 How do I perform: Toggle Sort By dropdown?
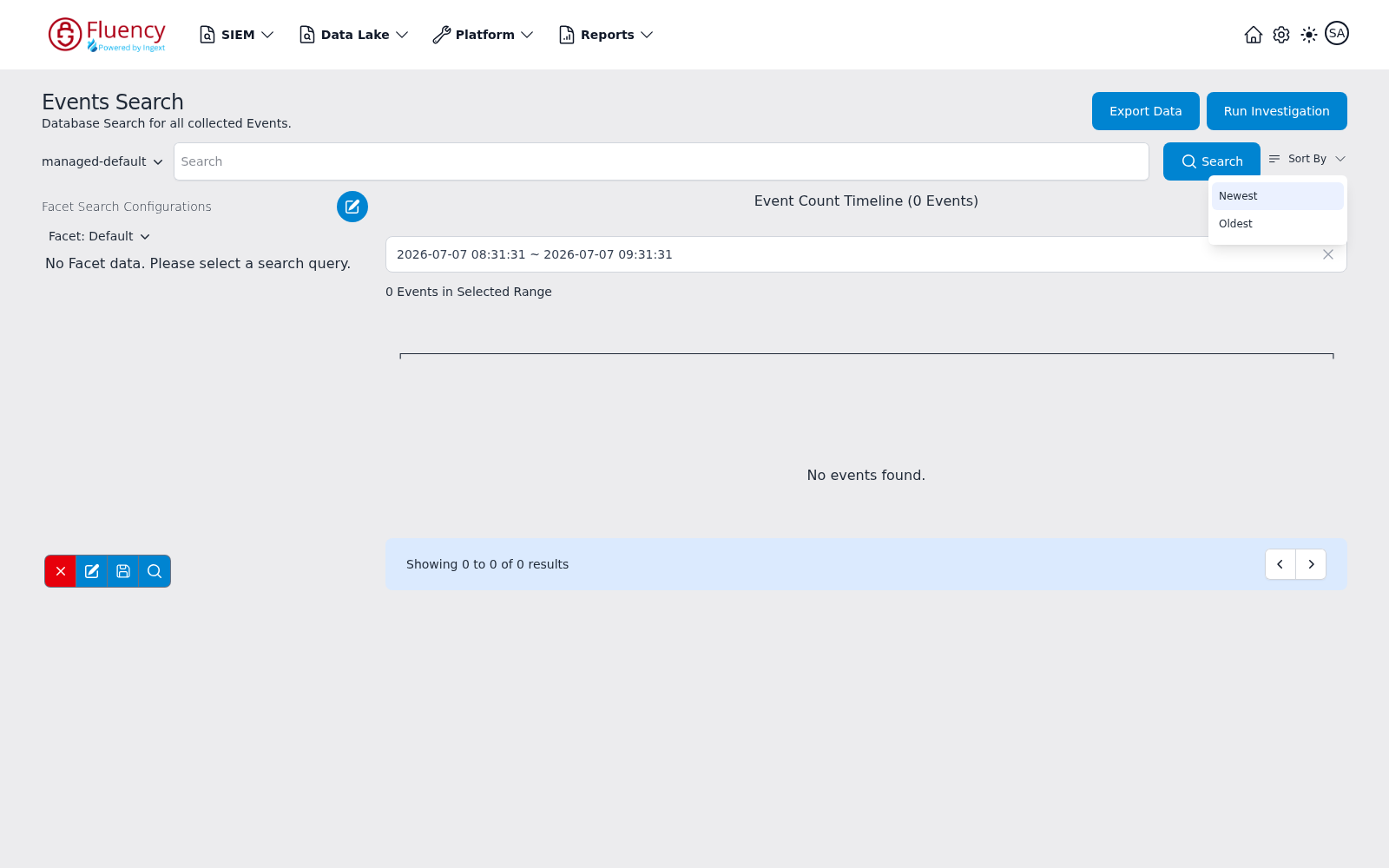(1307, 159)
